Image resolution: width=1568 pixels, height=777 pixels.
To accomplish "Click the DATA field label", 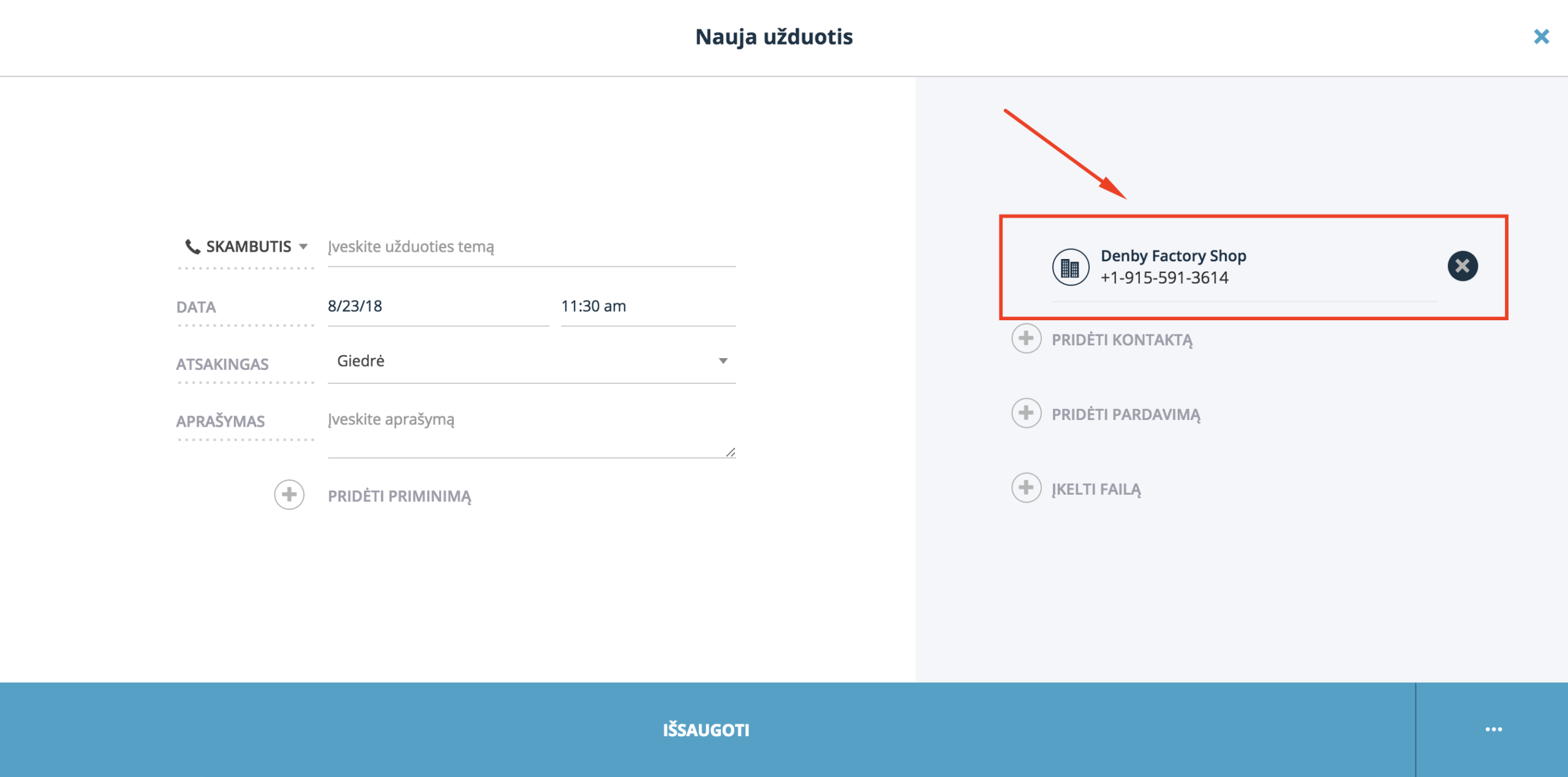I will pos(196,307).
